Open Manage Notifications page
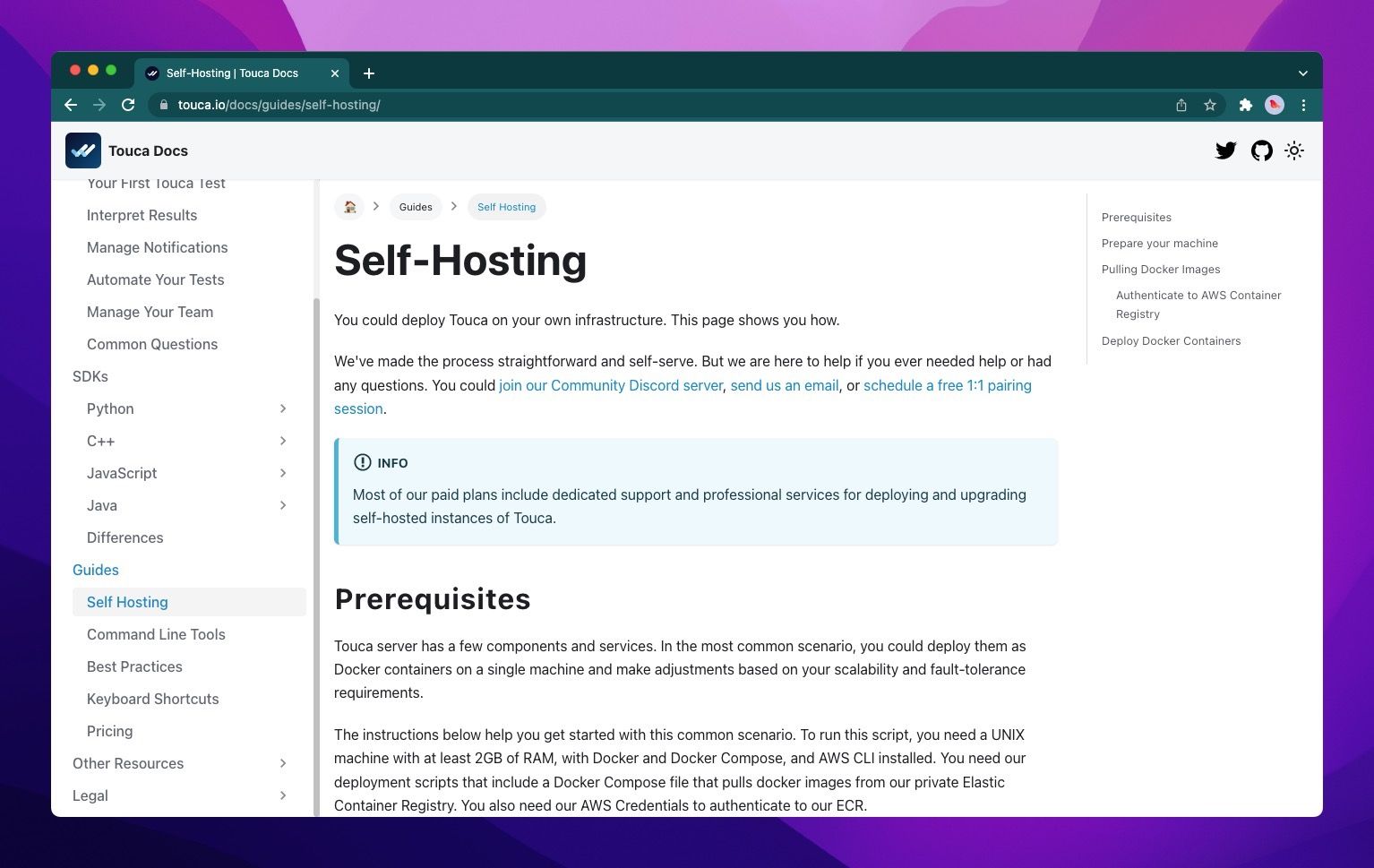 tap(157, 247)
